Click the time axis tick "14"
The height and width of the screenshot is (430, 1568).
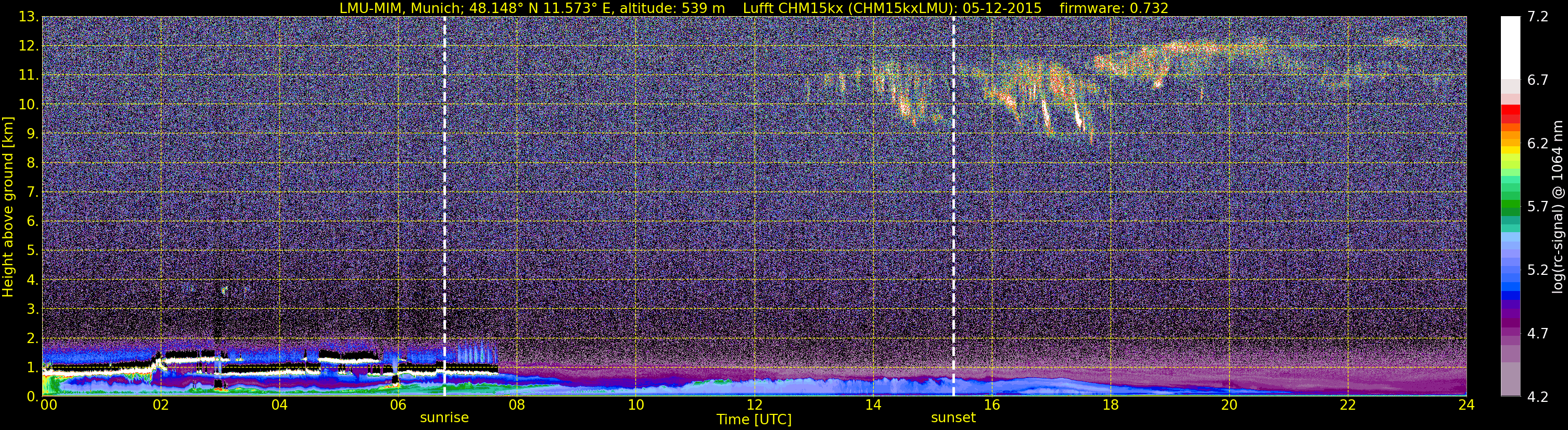pos(873,405)
